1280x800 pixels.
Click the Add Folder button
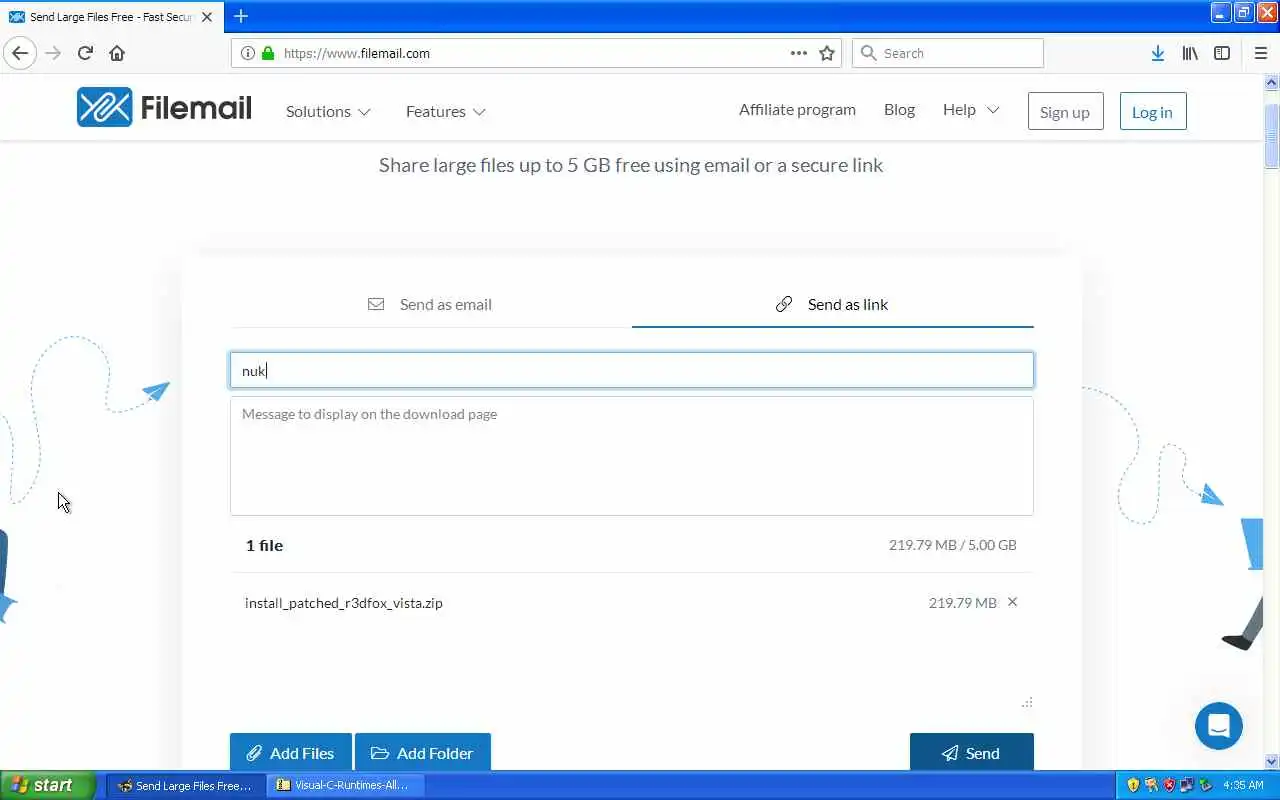tap(423, 752)
